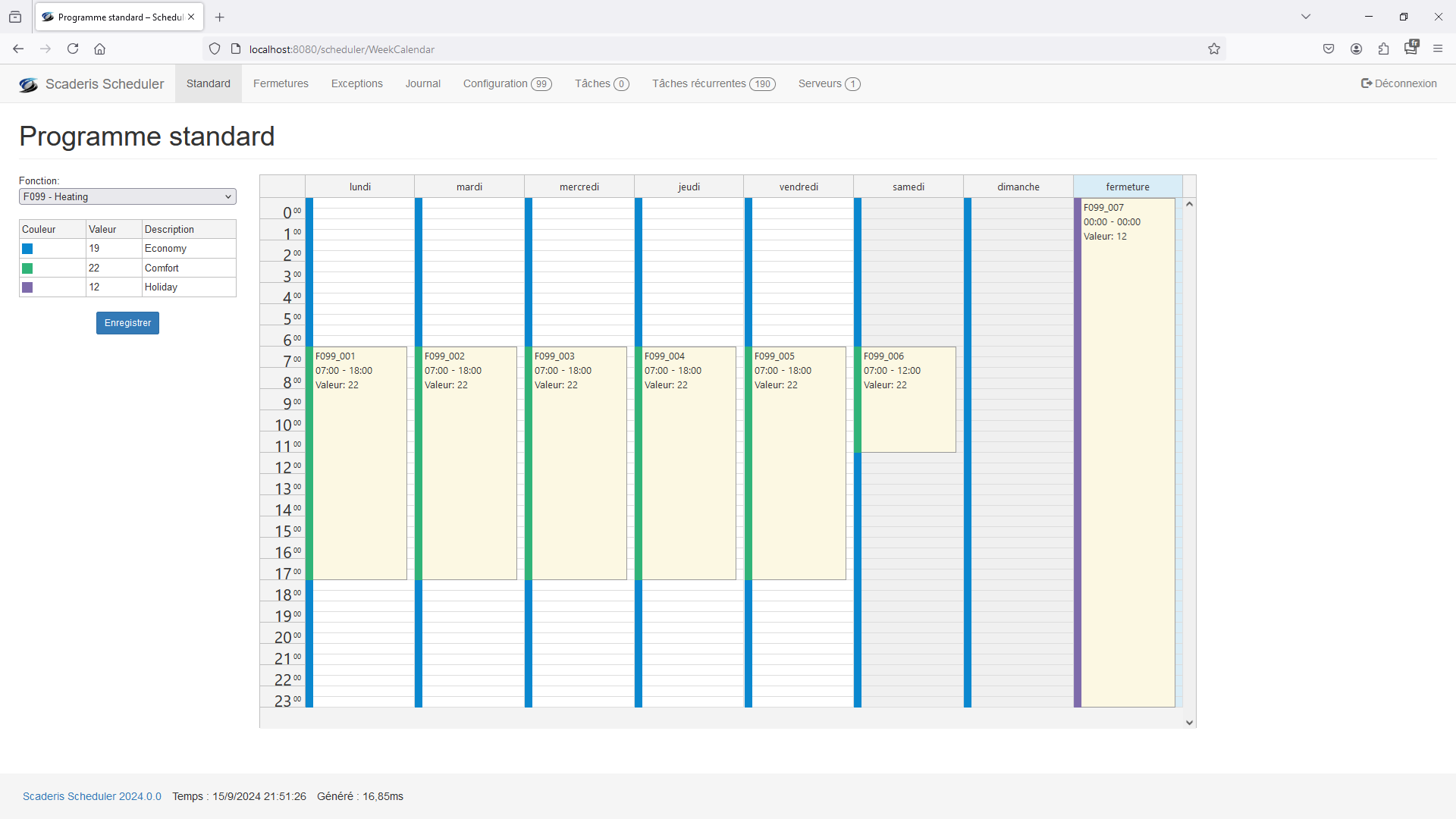Open the Firefox account icon
Image resolution: width=1456 pixels, height=819 pixels.
point(1356,49)
